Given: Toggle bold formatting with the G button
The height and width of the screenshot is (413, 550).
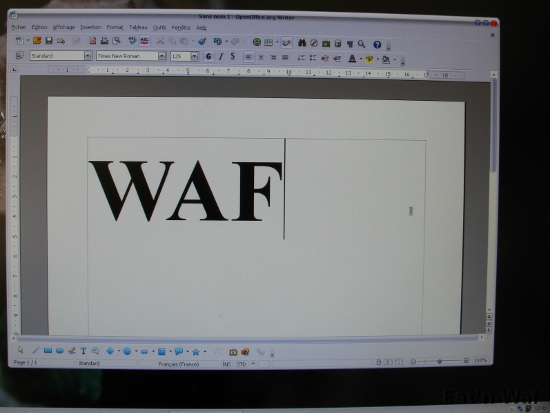Looking at the screenshot, I should click(209, 56).
